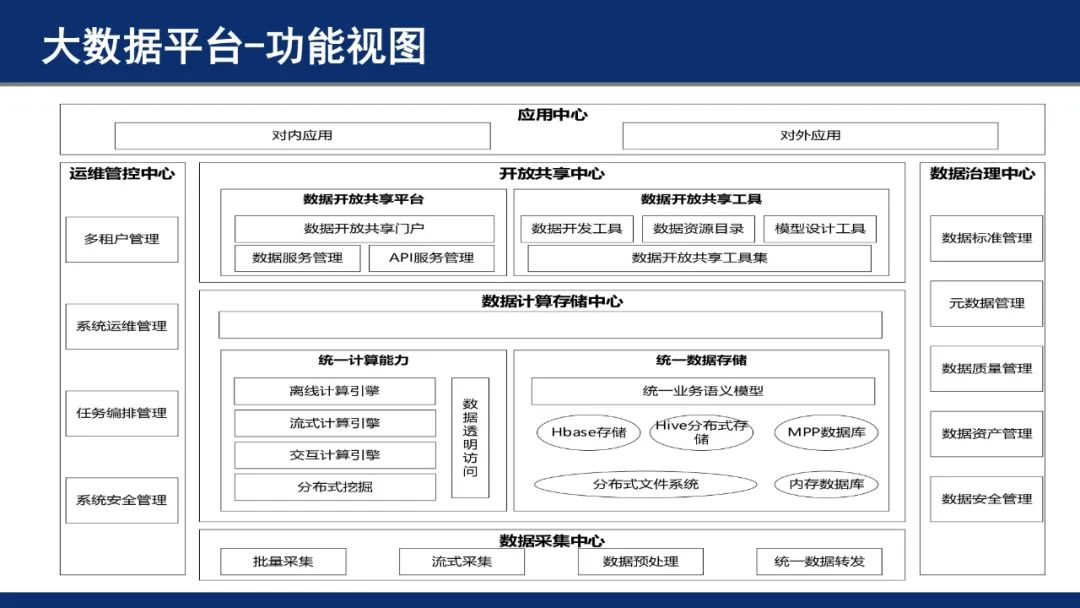Select the 批量采集 box

pos(283,562)
